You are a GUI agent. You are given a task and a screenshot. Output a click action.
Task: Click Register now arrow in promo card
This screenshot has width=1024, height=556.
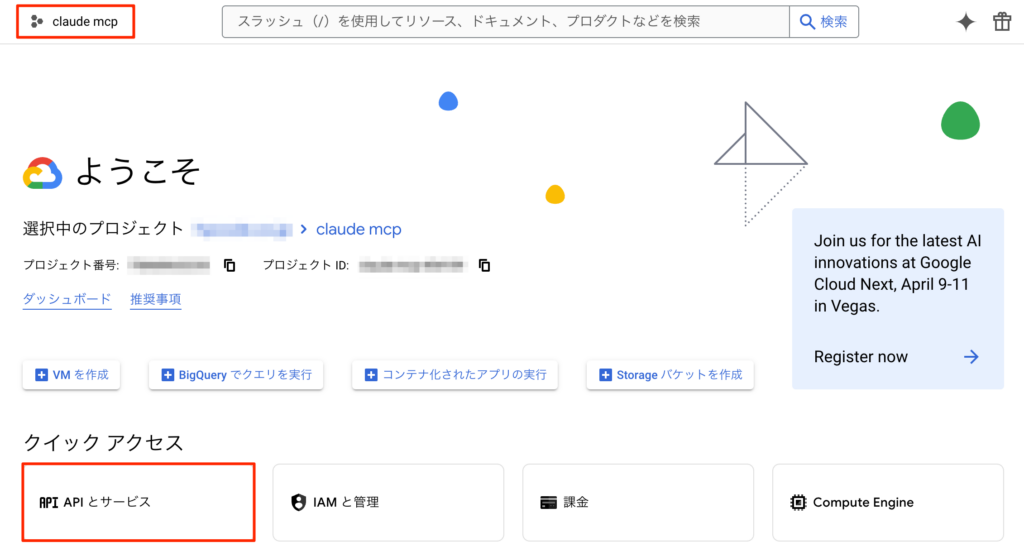(x=970, y=357)
